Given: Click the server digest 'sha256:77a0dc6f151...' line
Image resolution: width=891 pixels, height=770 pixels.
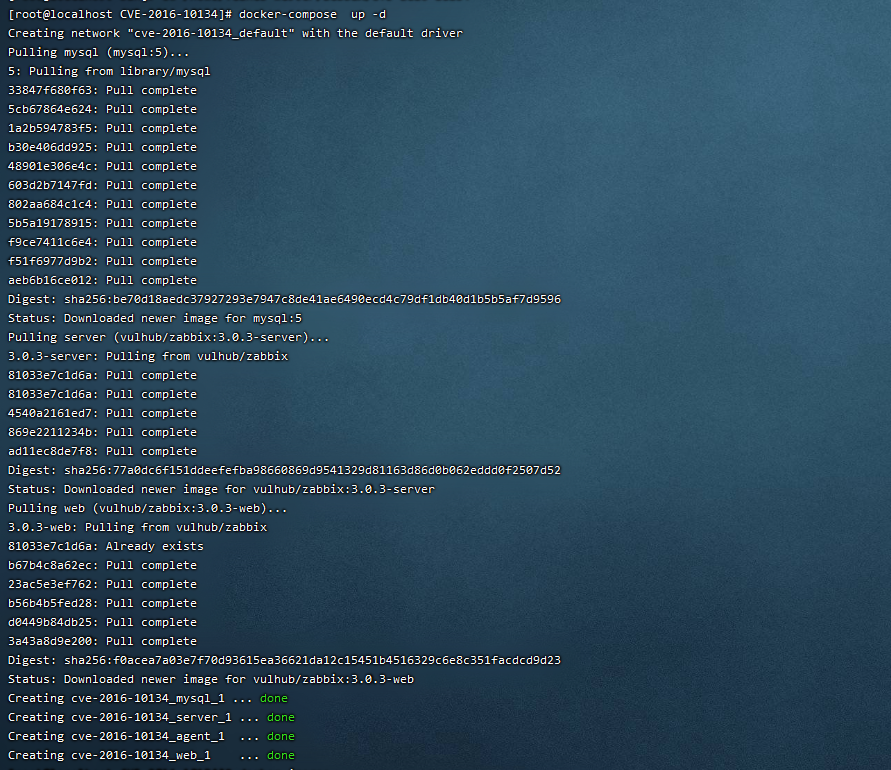Looking at the screenshot, I should (x=284, y=471).
